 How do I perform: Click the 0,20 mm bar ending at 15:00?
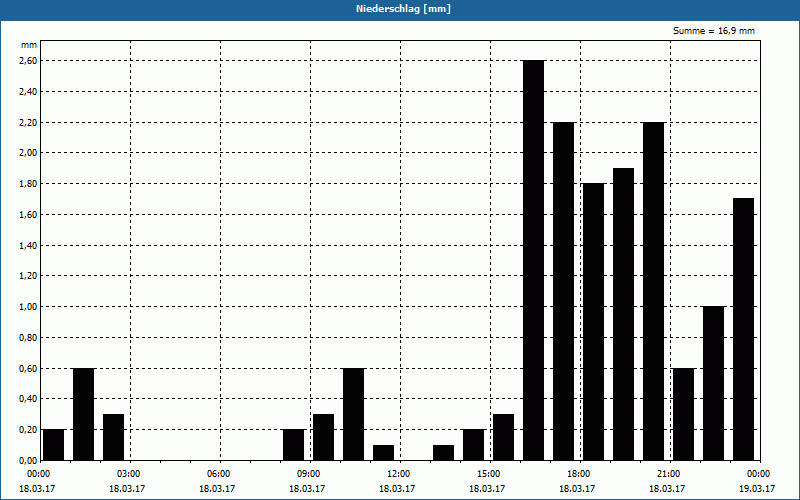(x=473, y=445)
